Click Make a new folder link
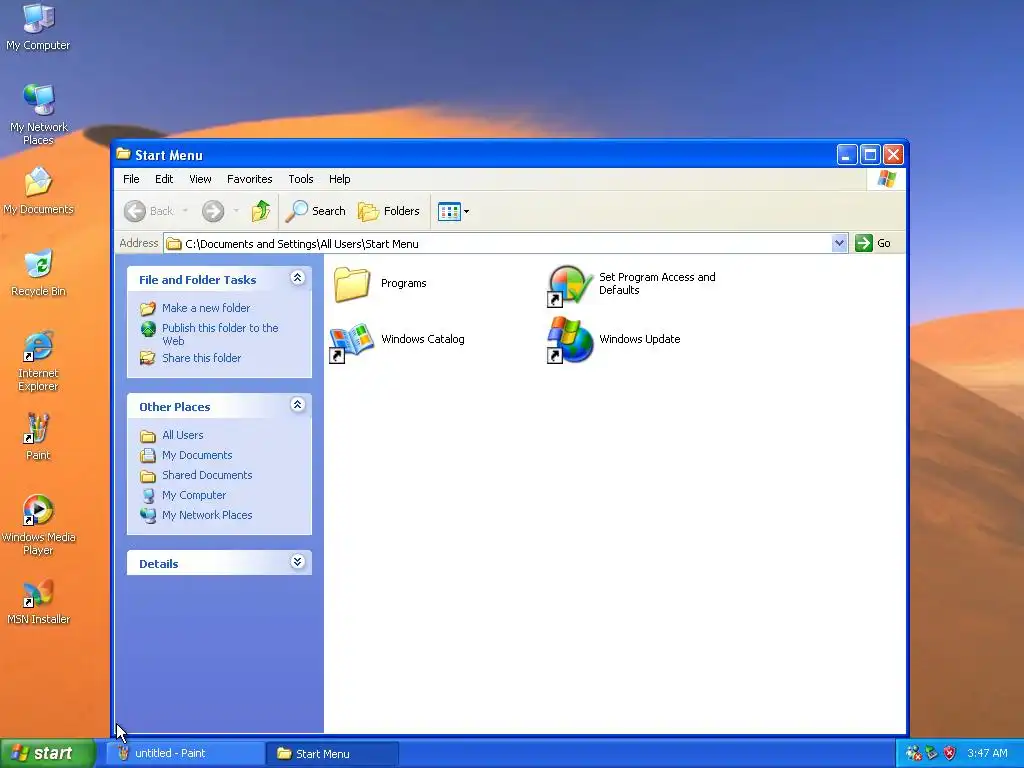The width and height of the screenshot is (1024, 768). coord(206,308)
